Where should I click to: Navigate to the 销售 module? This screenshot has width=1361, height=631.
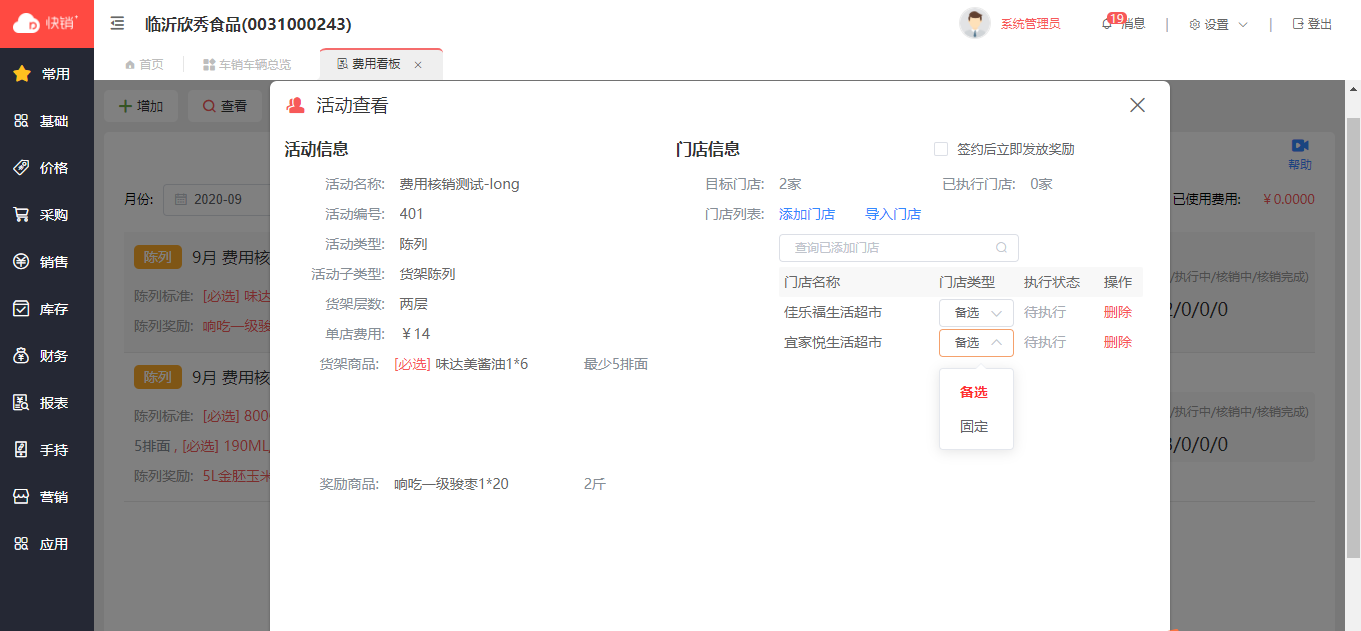coord(46,261)
